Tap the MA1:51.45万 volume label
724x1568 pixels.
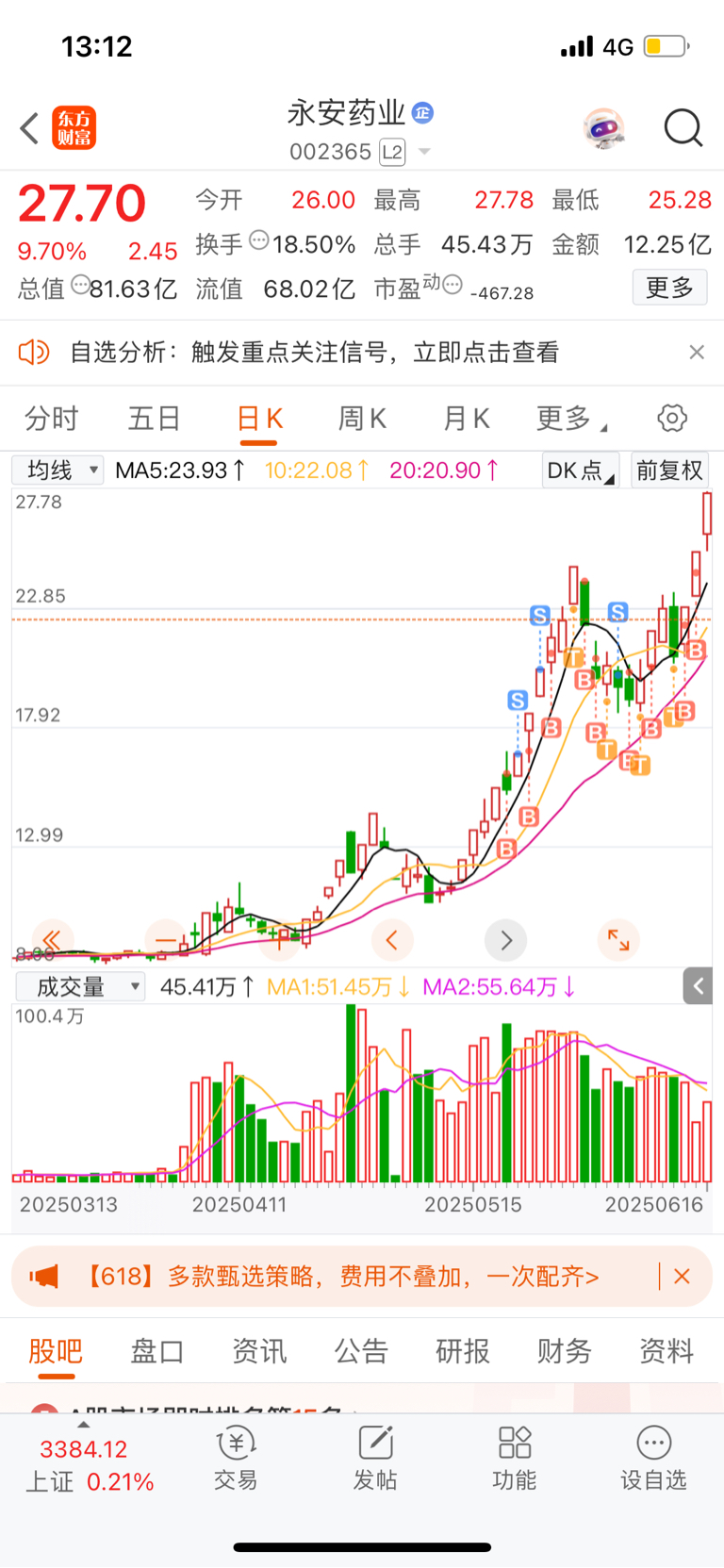click(x=337, y=987)
